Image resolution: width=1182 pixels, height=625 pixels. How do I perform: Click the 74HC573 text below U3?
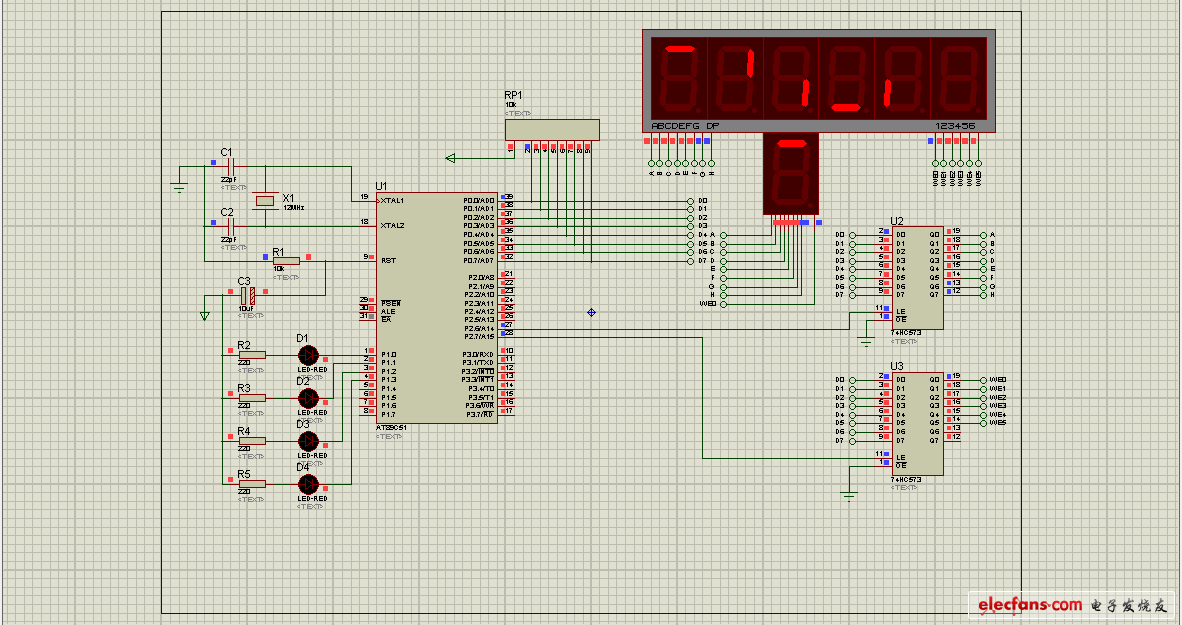906,480
